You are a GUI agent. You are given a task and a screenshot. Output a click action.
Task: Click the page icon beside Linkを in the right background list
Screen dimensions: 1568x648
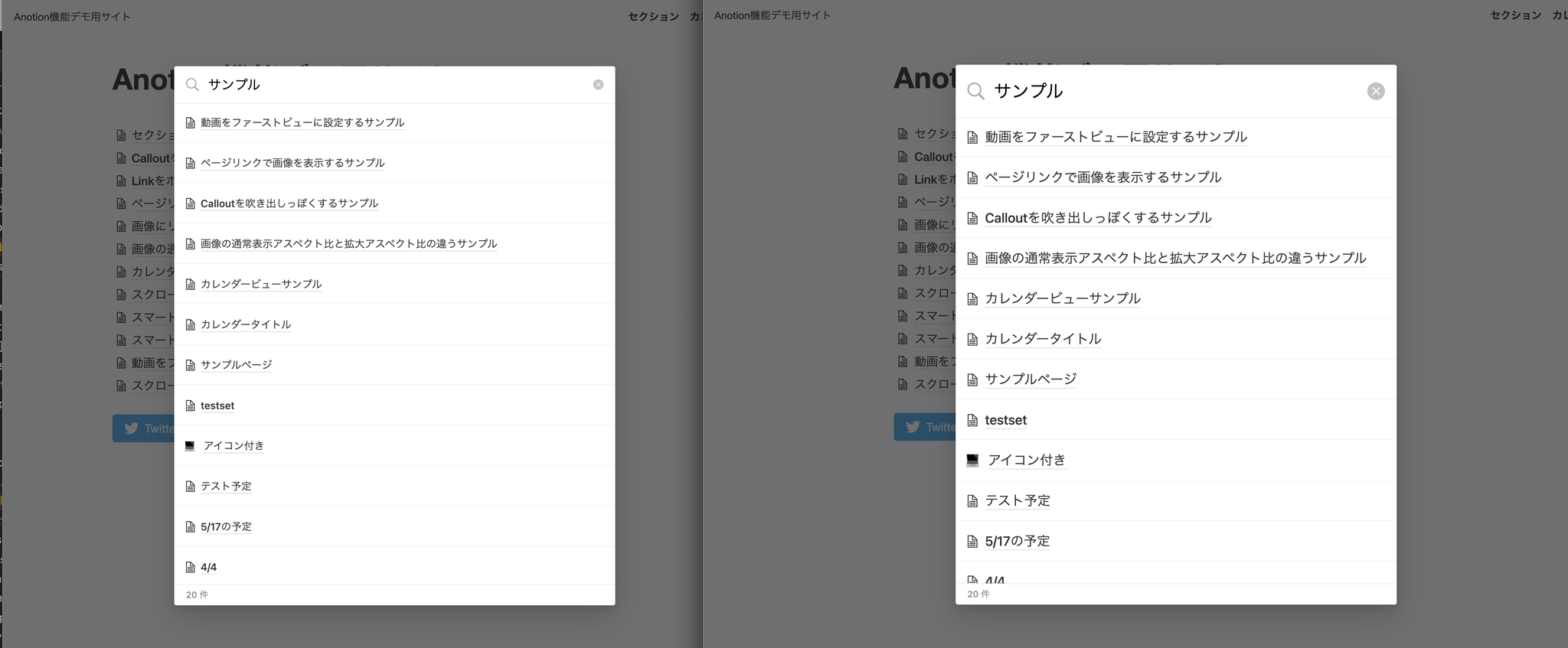903,180
